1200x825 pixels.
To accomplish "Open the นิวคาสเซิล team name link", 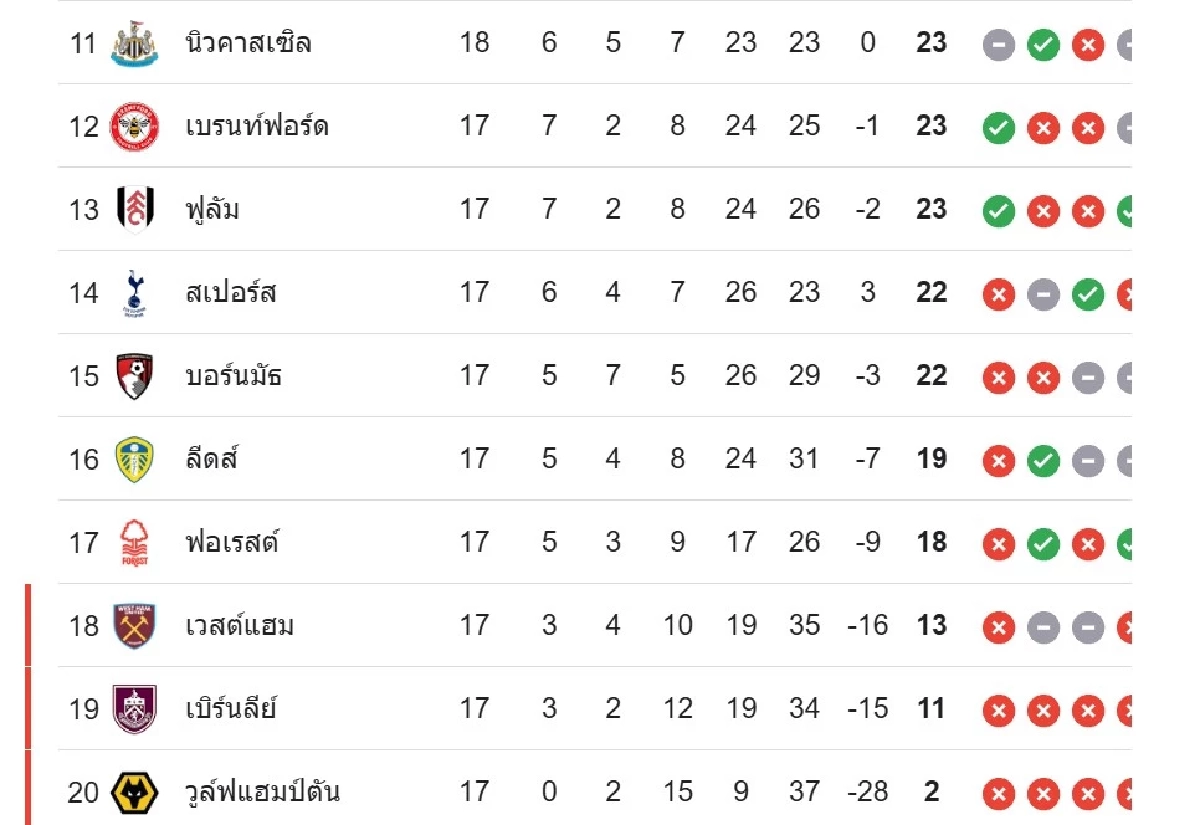I will click(x=248, y=43).
